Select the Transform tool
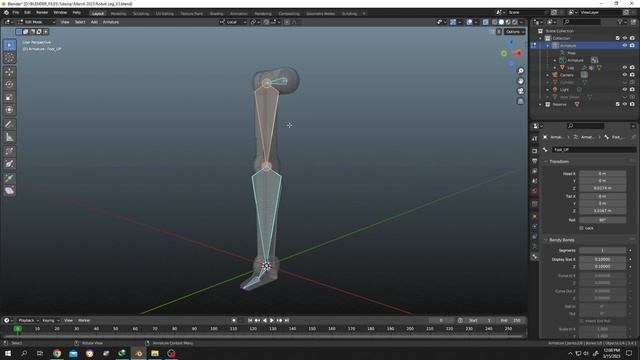 (x=9, y=110)
